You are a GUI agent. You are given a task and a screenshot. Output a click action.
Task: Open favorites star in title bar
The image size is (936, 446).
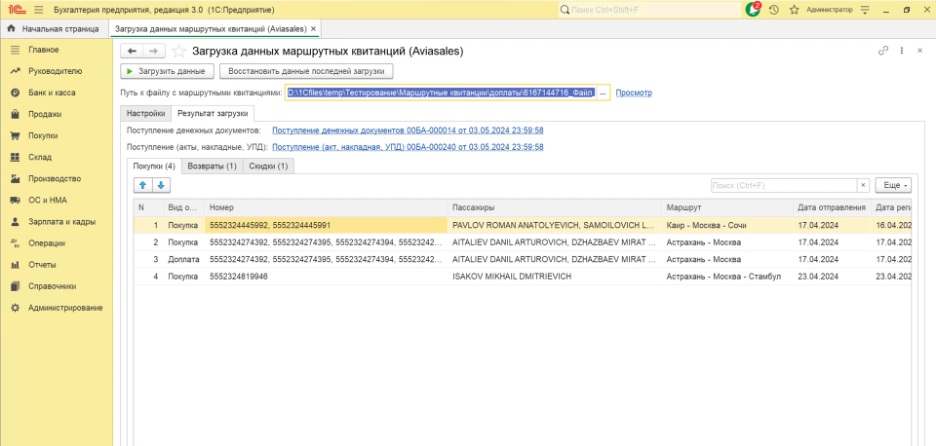[794, 10]
